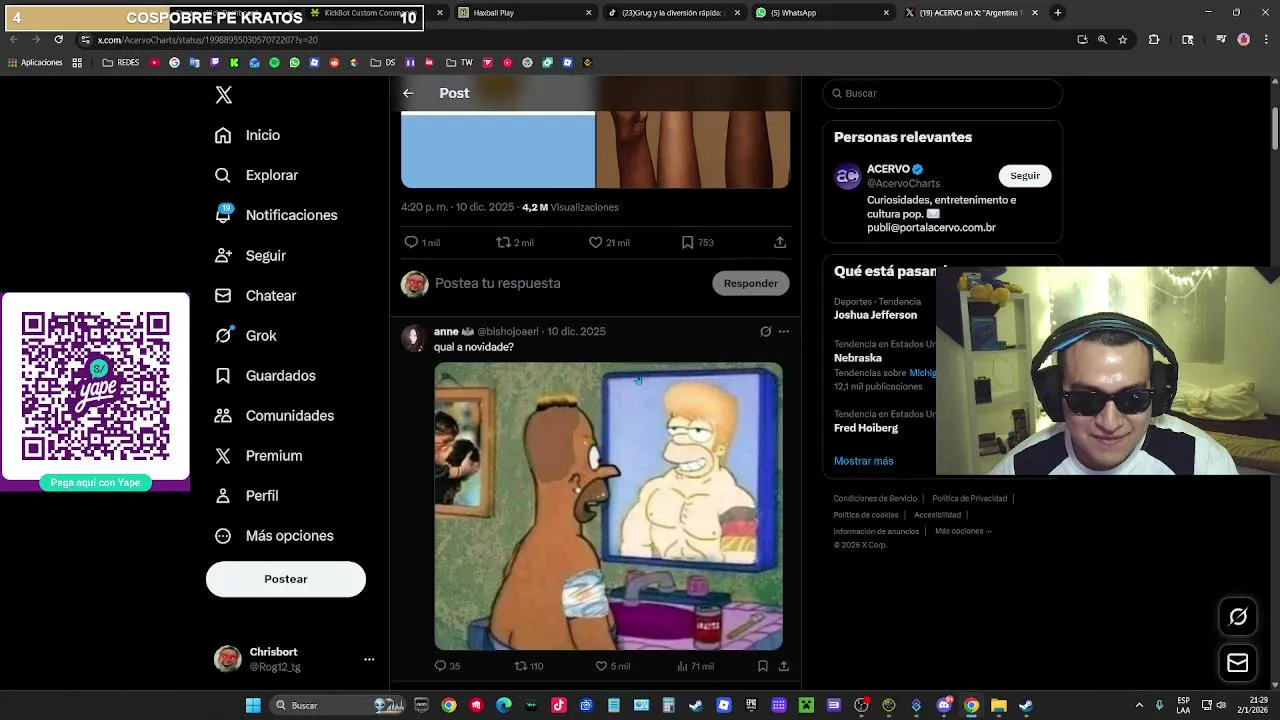Open Seguir in sidebar
1280x720 pixels.
[x=251, y=255]
